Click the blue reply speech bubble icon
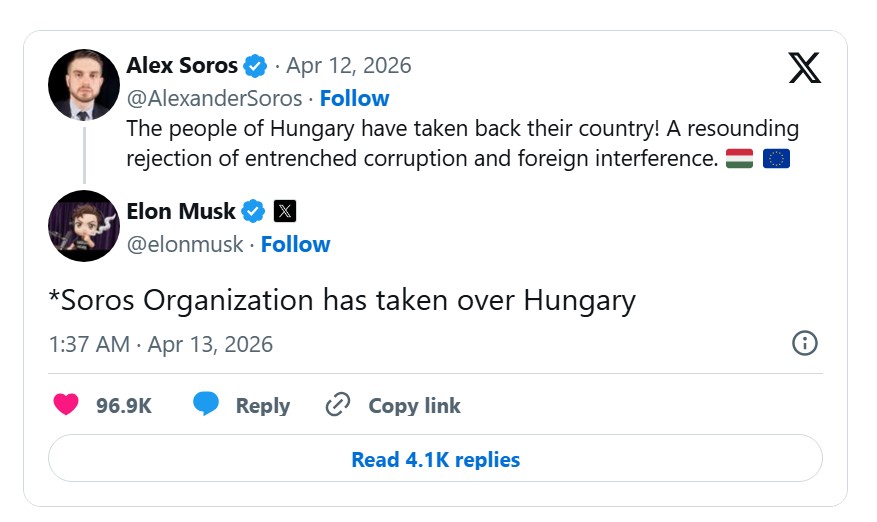The image size is (877, 522). point(206,405)
